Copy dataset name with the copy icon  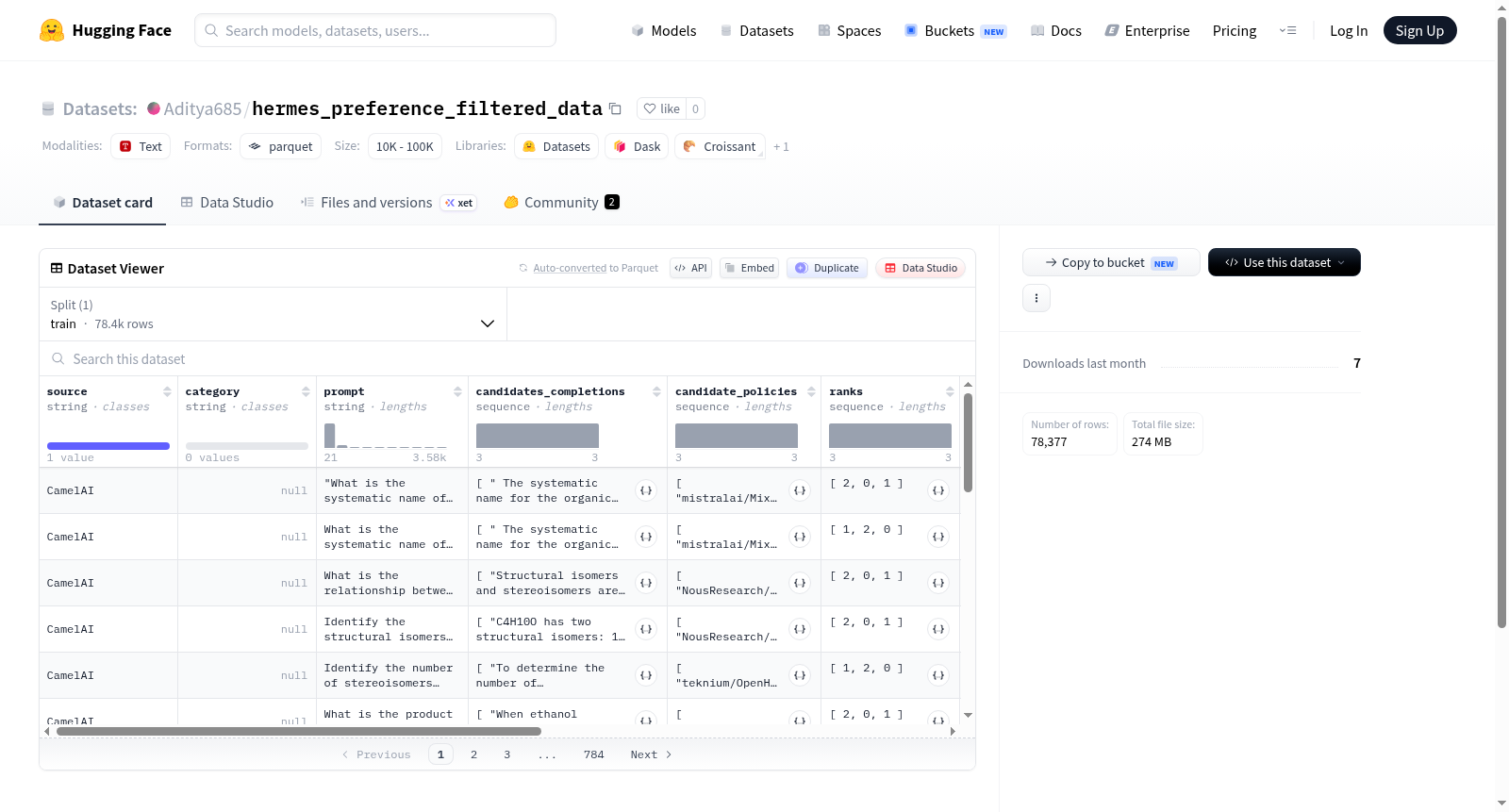pyautogui.click(x=615, y=108)
